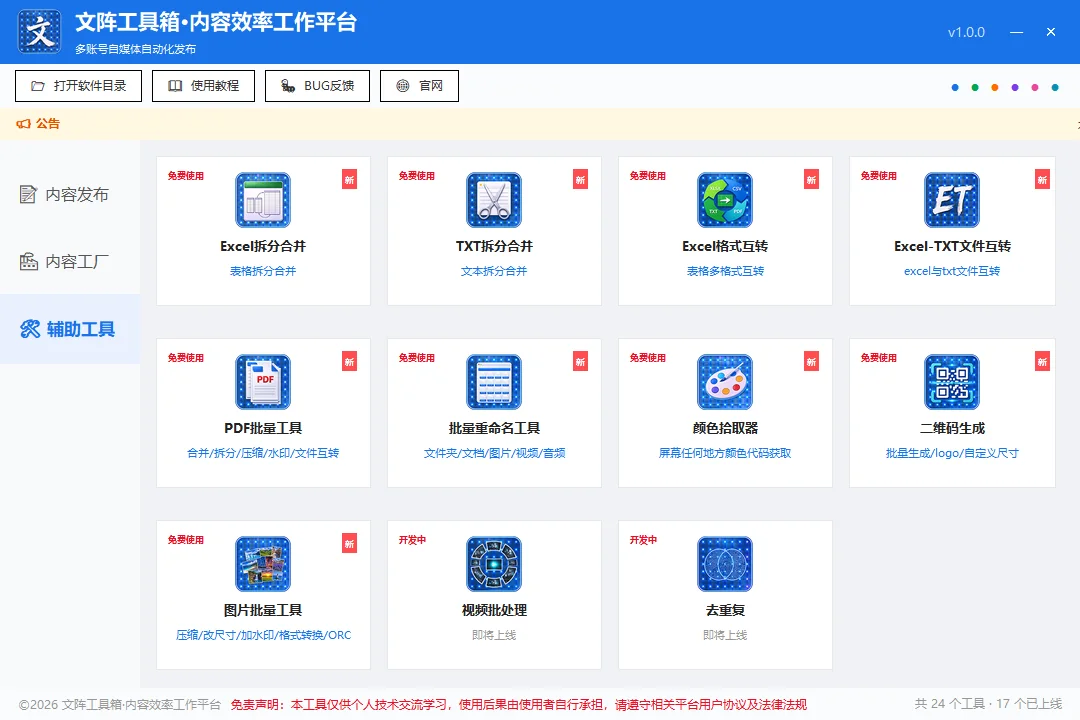The height and width of the screenshot is (720, 1080).
Task: Open the software directory button
Action: click(79, 86)
